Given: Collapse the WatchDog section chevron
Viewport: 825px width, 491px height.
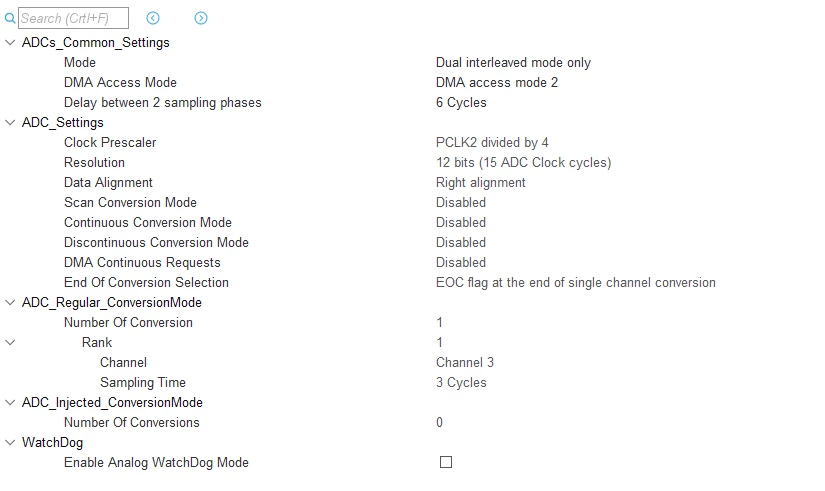Looking at the screenshot, I should pos(10,442).
